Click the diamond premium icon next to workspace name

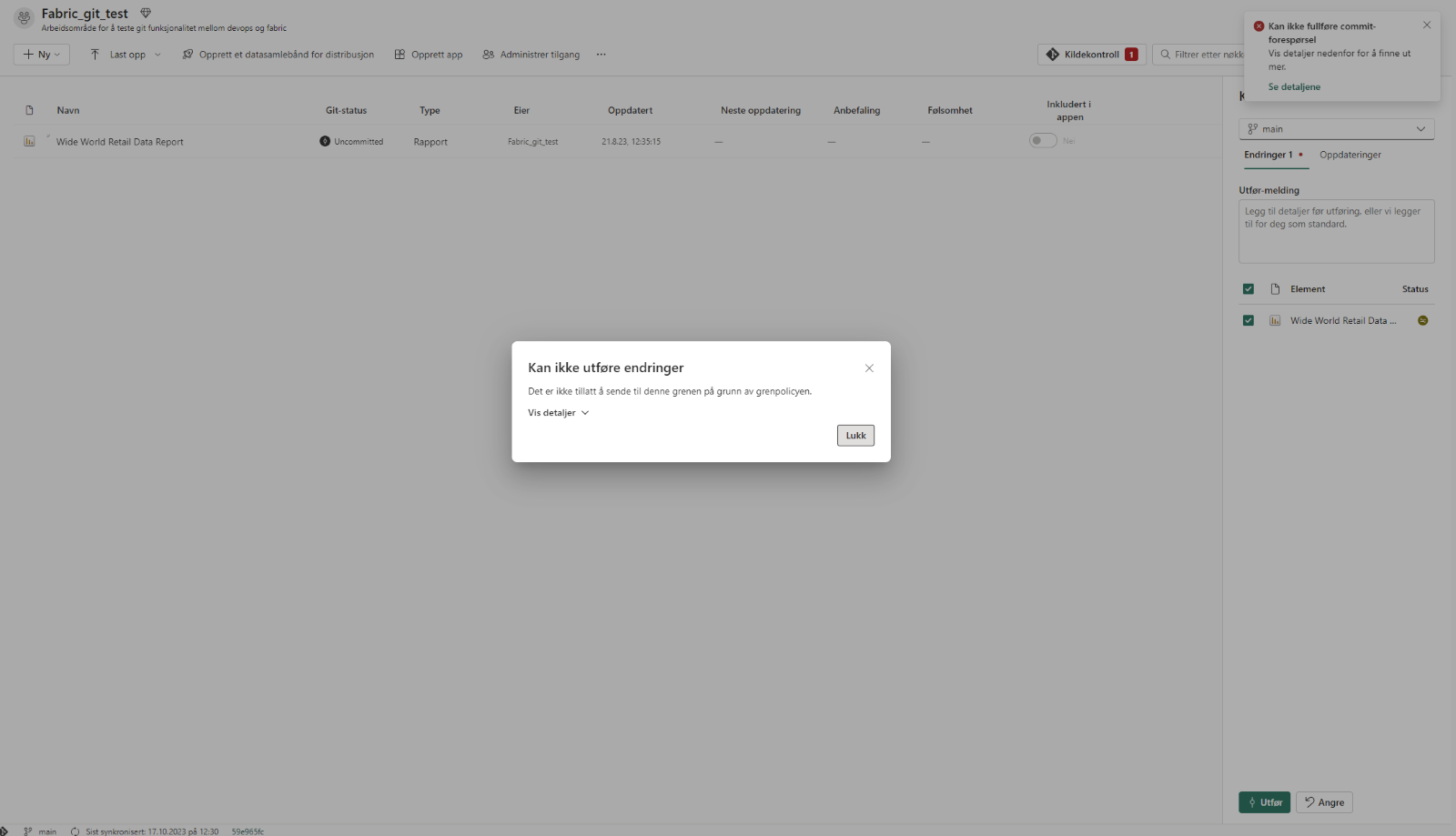click(146, 13)
